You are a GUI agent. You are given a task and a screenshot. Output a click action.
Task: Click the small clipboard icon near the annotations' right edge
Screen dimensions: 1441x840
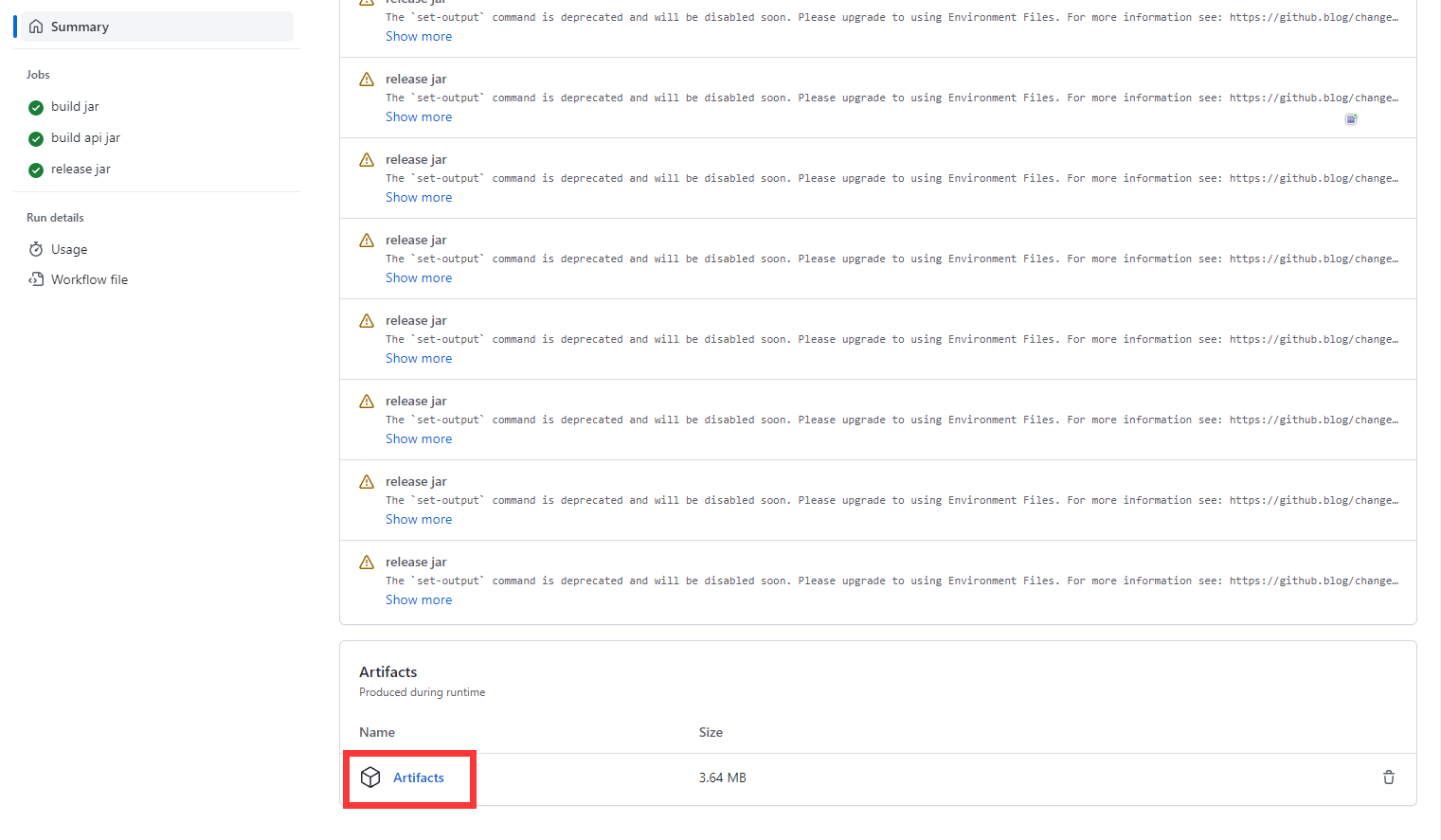click(1351, 118)
